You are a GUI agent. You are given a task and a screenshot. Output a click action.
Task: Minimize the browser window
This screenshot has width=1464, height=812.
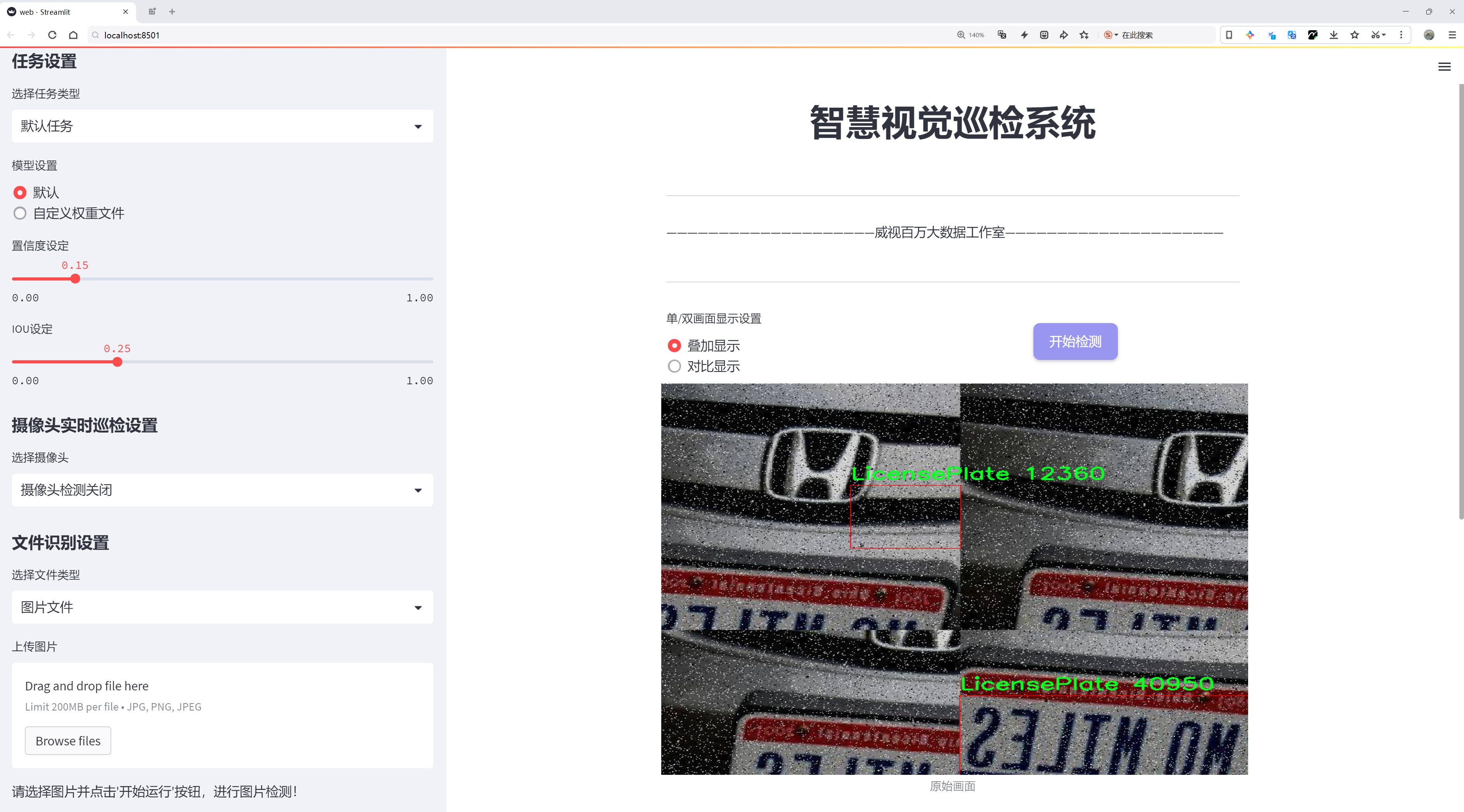(x=1405, y=11)
